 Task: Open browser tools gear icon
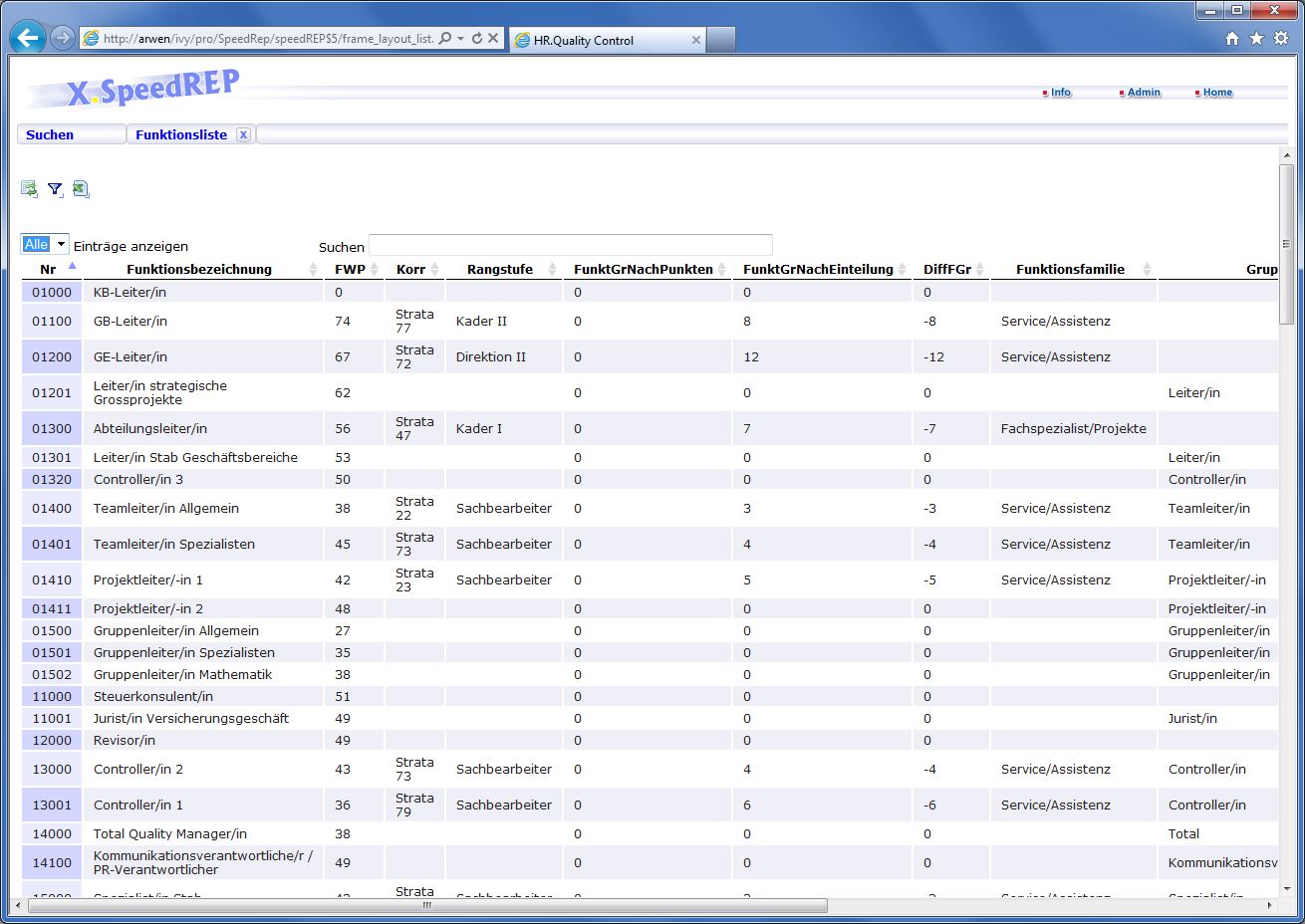click(x=1281, y=39)
